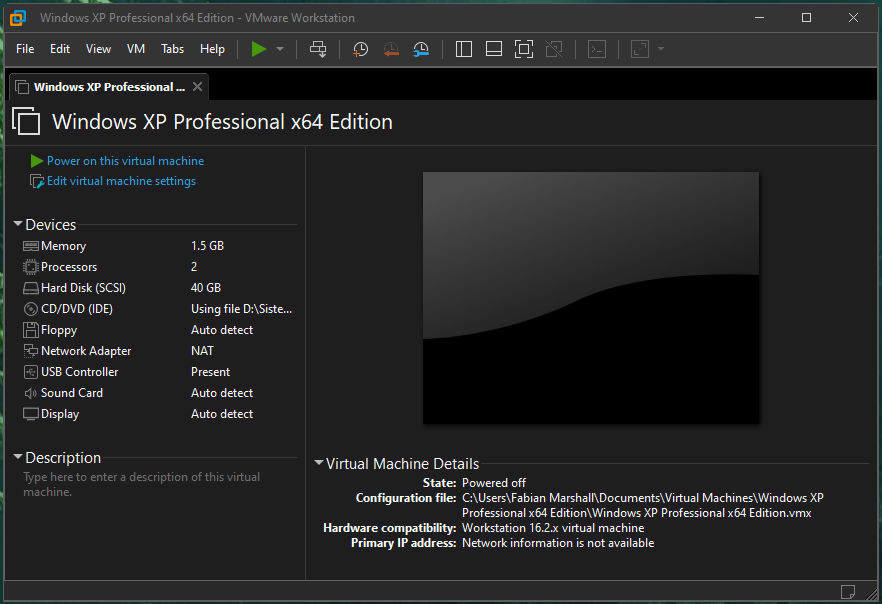Select the CD/DVD (IDE) label
Screen dimensions: 882x604
[77, 309]
